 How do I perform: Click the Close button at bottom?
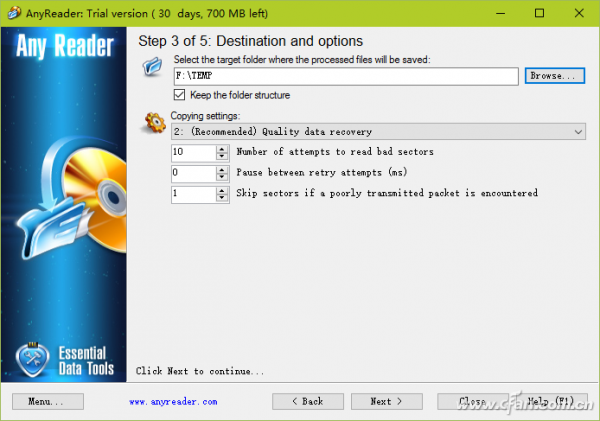[473, 401]
